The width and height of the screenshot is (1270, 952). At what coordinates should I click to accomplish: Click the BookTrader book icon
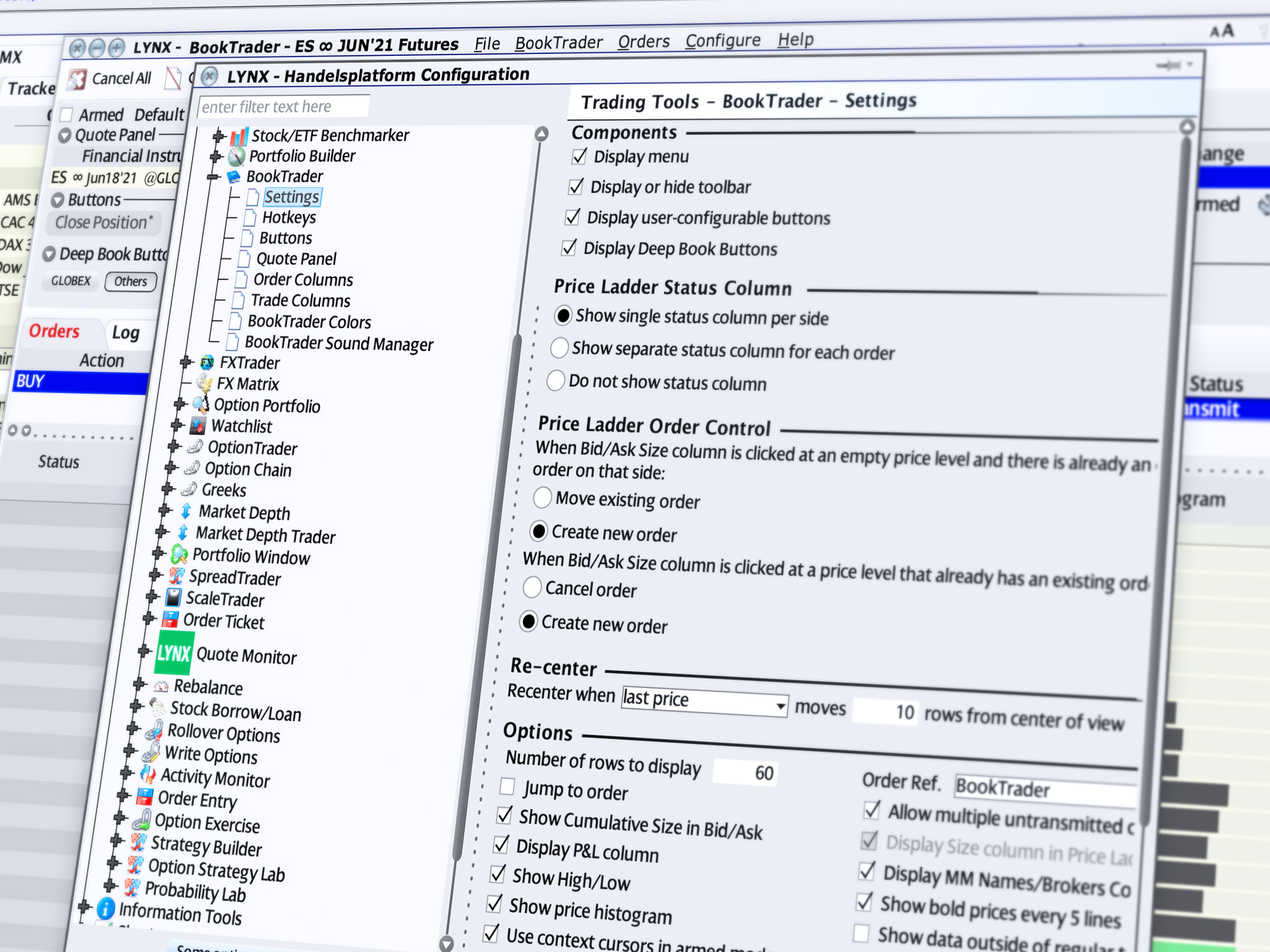pos(234,176)
